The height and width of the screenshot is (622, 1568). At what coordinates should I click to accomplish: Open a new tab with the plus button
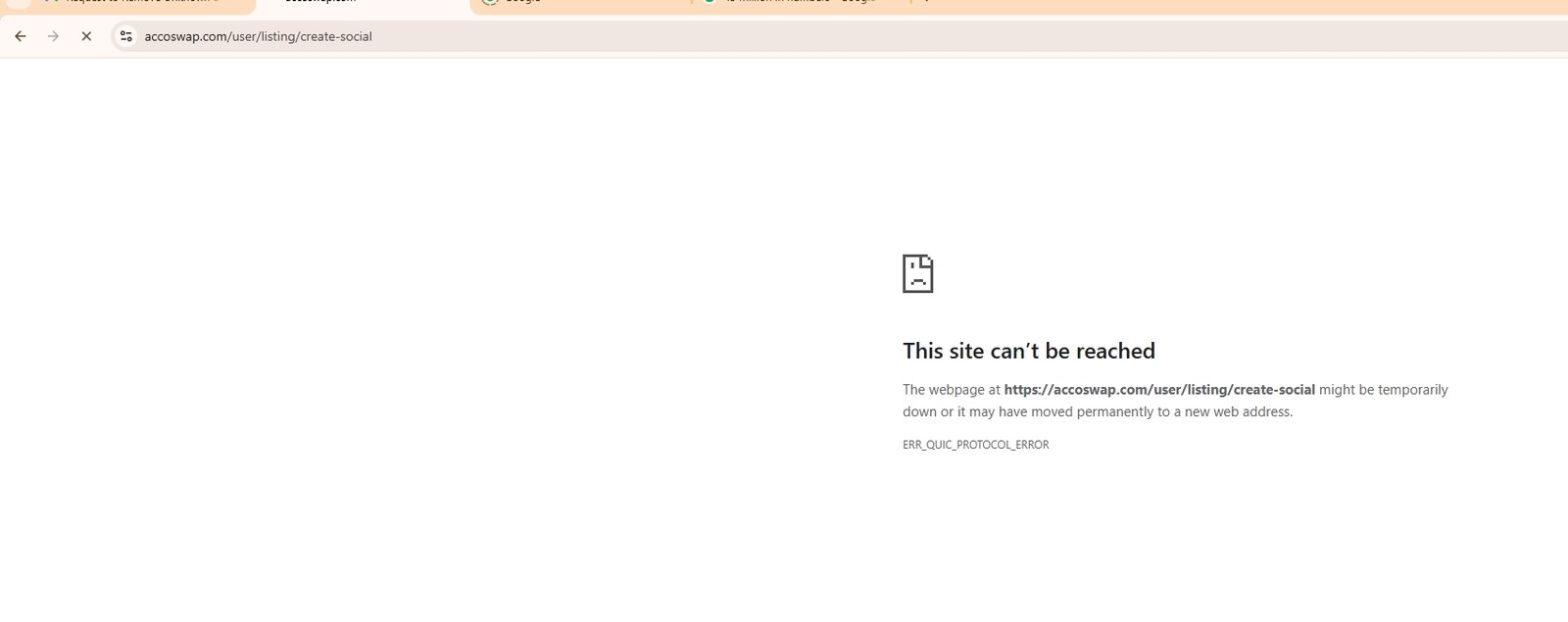[926, 3]
